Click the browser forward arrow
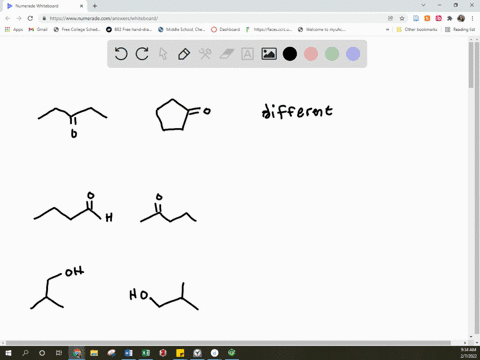 coord(19,18)
